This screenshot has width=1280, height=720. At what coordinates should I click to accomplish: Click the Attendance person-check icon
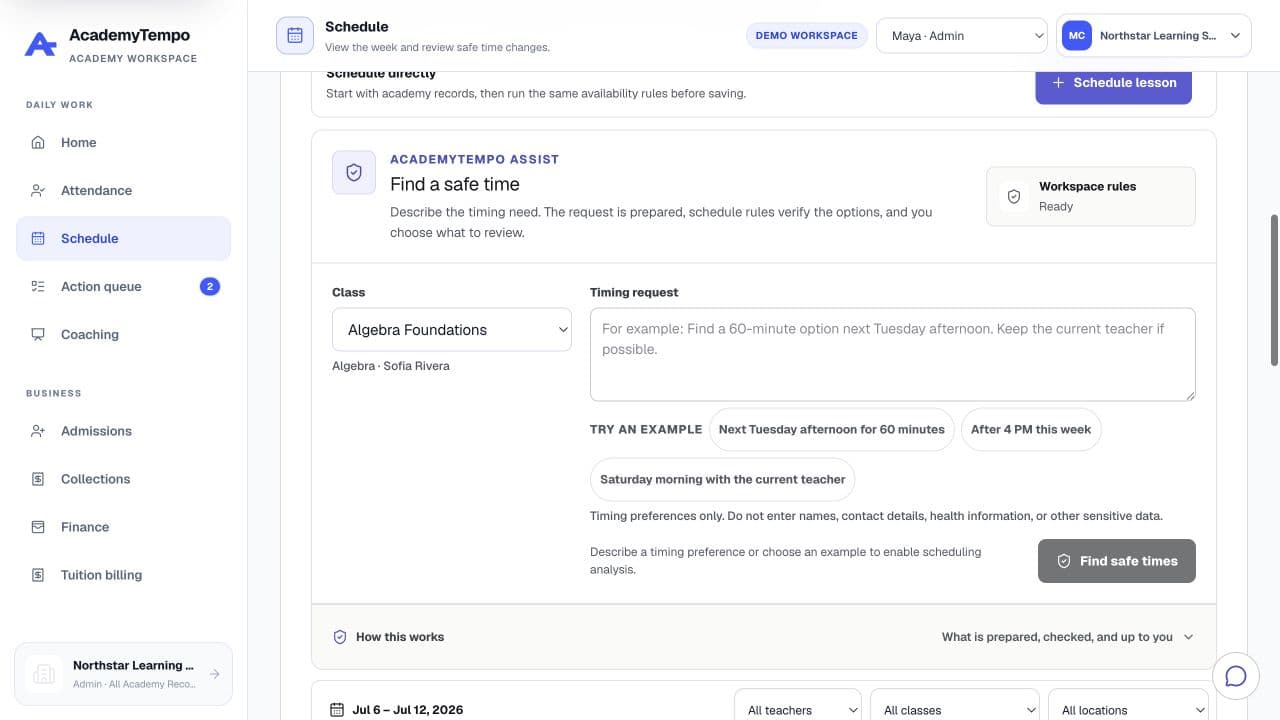pos(38,190)
